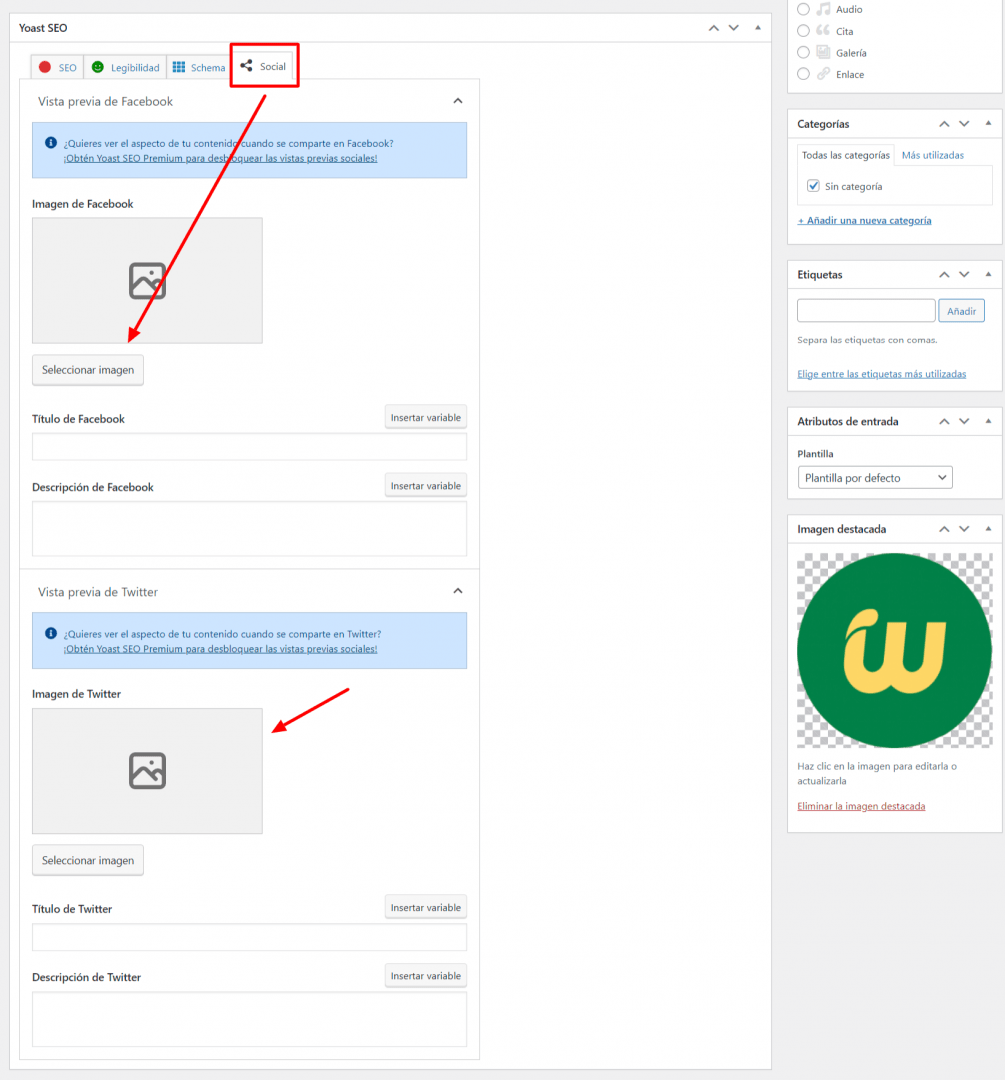
Task: Collapse the Imagen destacada panel
Action: pyautogui.click(x=988, y=528)
